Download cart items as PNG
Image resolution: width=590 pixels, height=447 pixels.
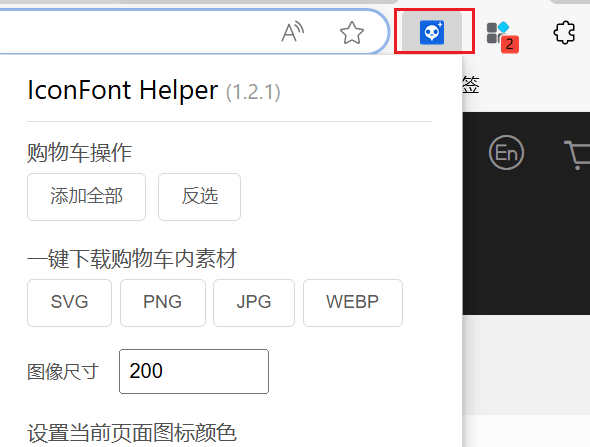pos(163,303)
